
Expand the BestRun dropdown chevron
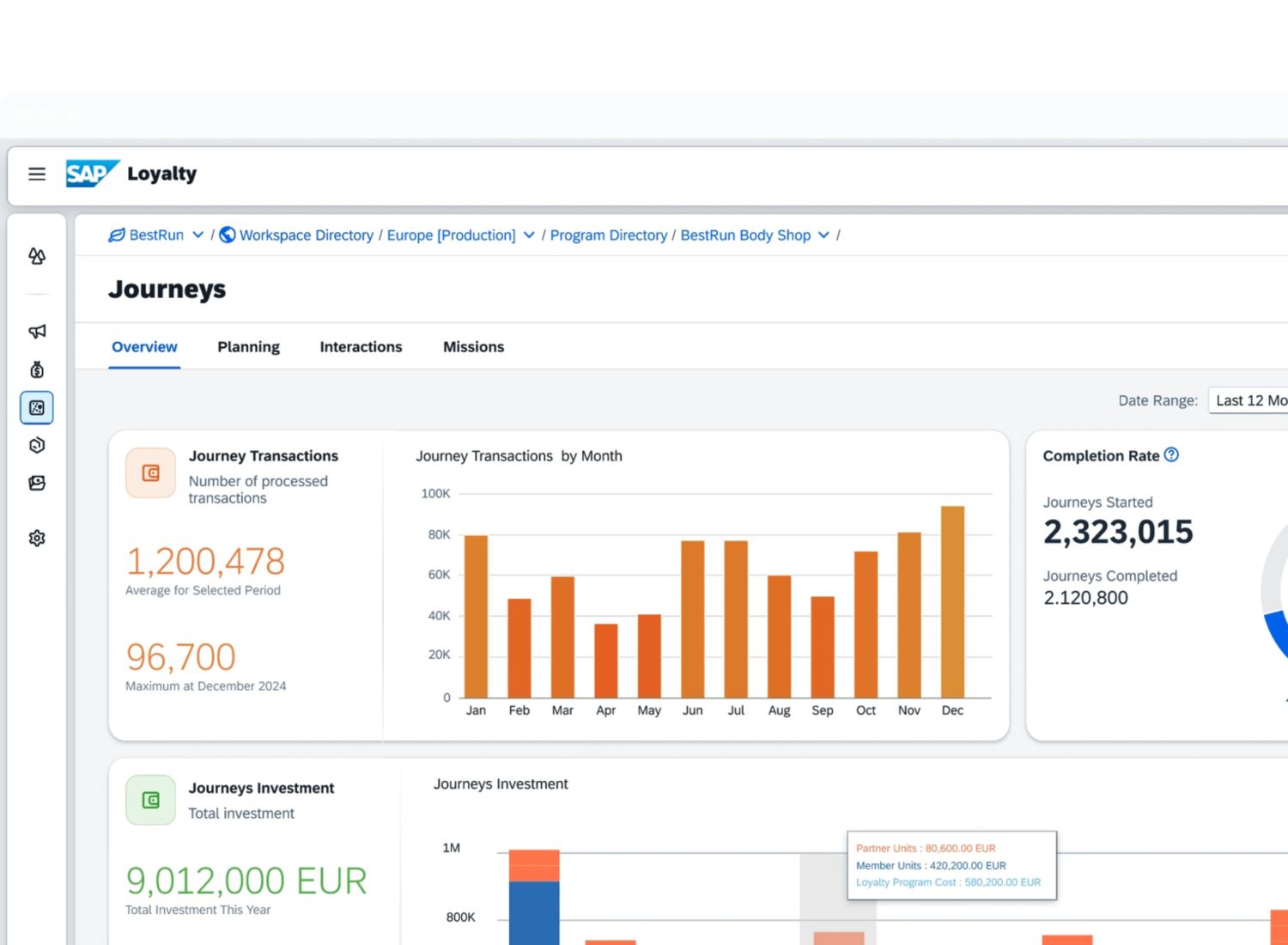pyautogui.click(x=198, y=235)
